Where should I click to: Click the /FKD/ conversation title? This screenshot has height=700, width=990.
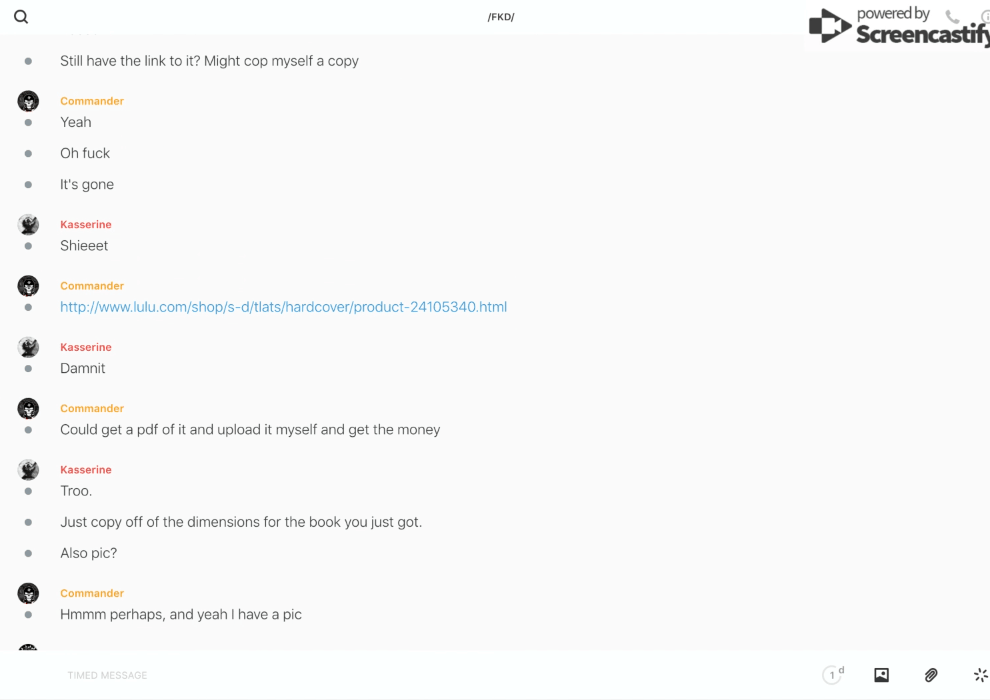(x=501, y=17)
